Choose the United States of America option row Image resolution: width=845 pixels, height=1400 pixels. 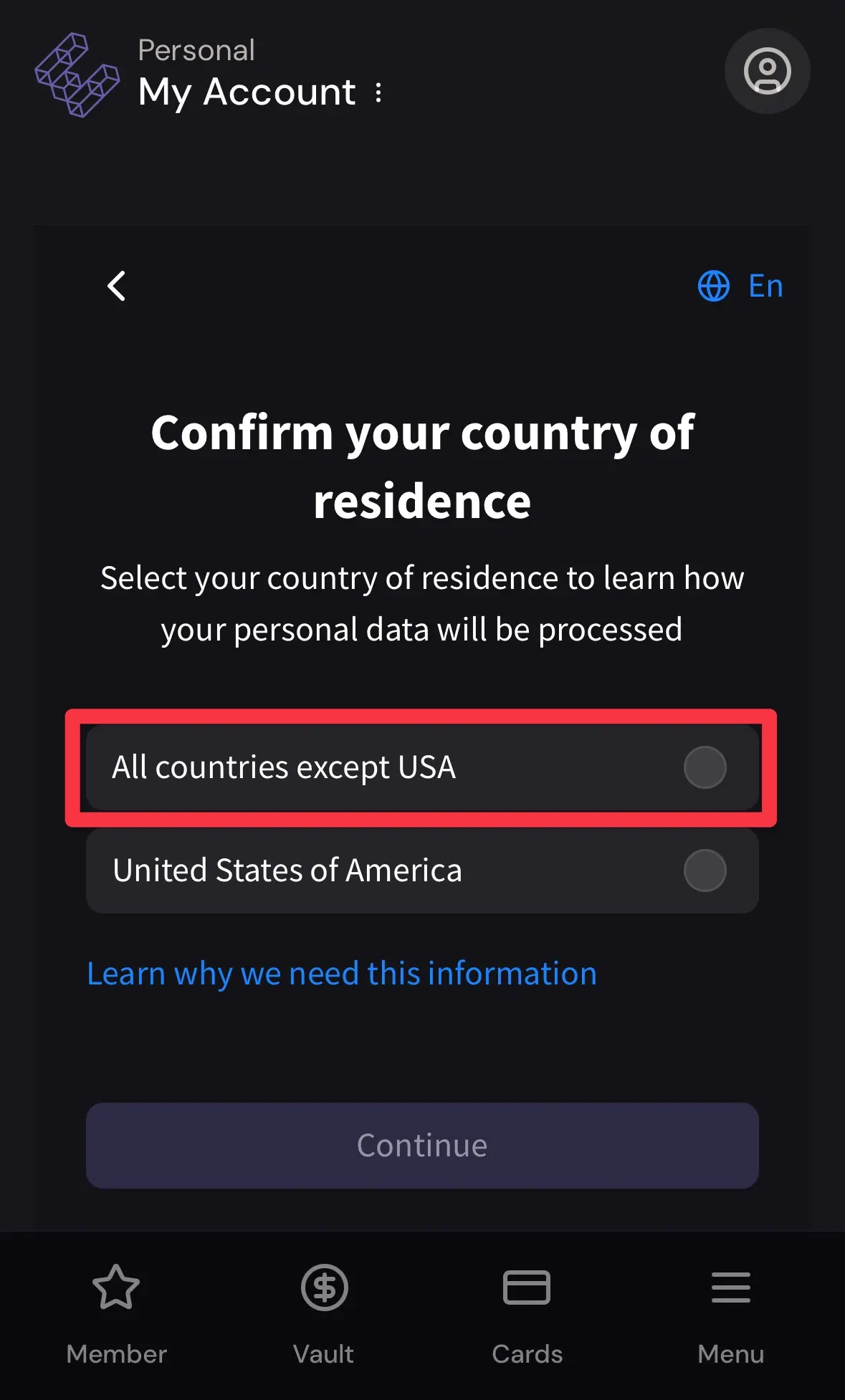(422, 871)
